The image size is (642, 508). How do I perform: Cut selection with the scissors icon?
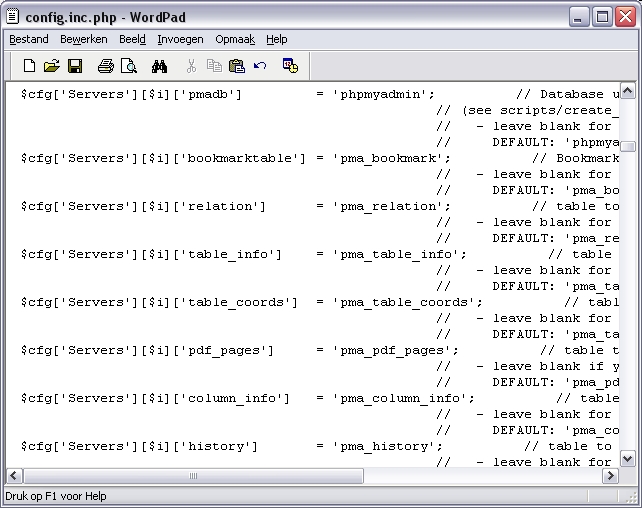tap(191, 66)
